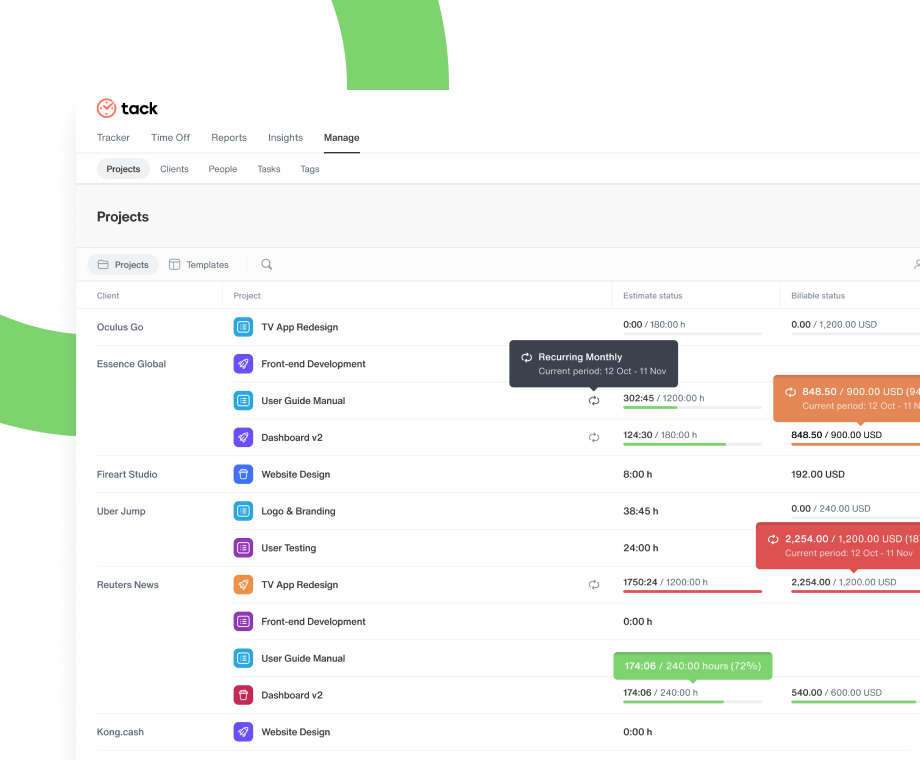Click the grid icon beside User Testing

(x=241, y=548)
